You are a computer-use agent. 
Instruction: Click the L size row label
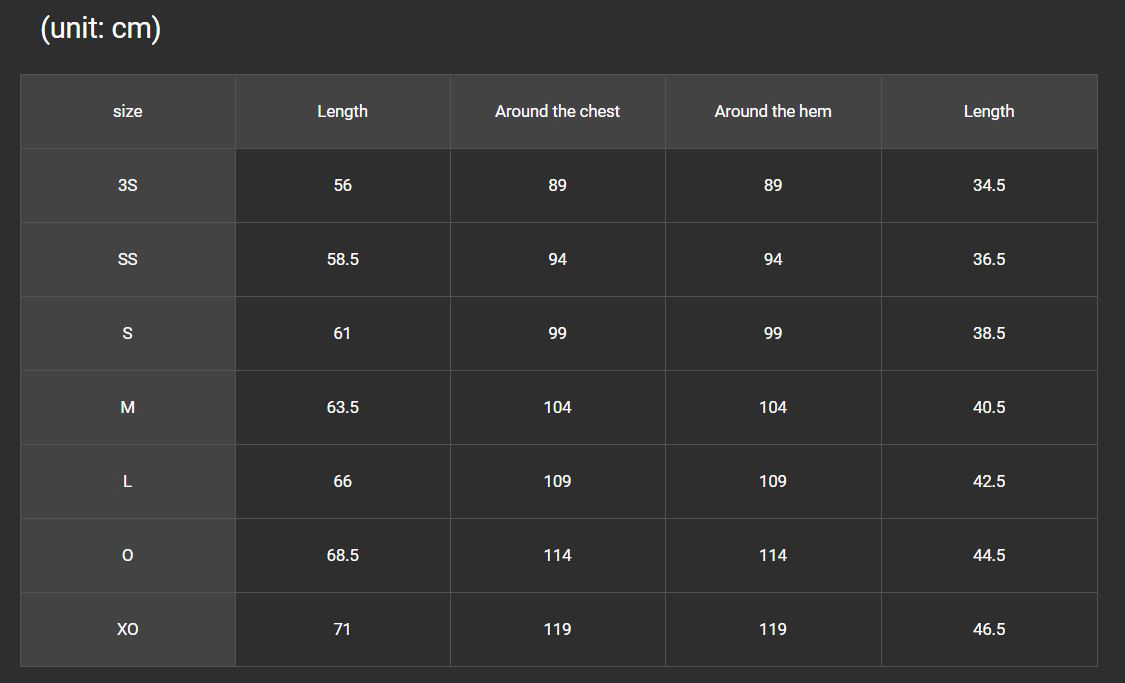pos(128,481)
